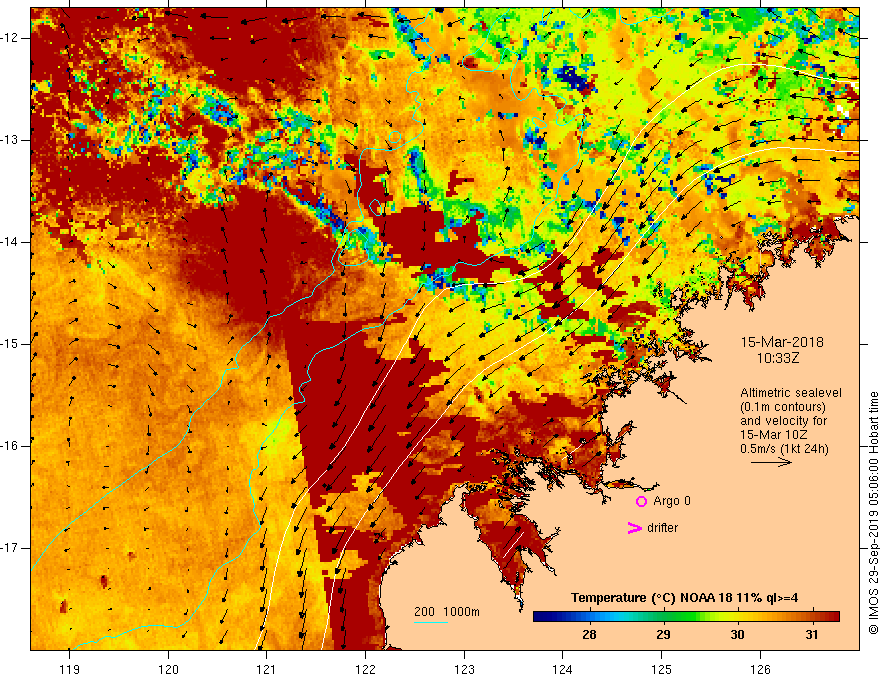
Task: Click the dark blue end of color bar
Action: click(540, 617)
